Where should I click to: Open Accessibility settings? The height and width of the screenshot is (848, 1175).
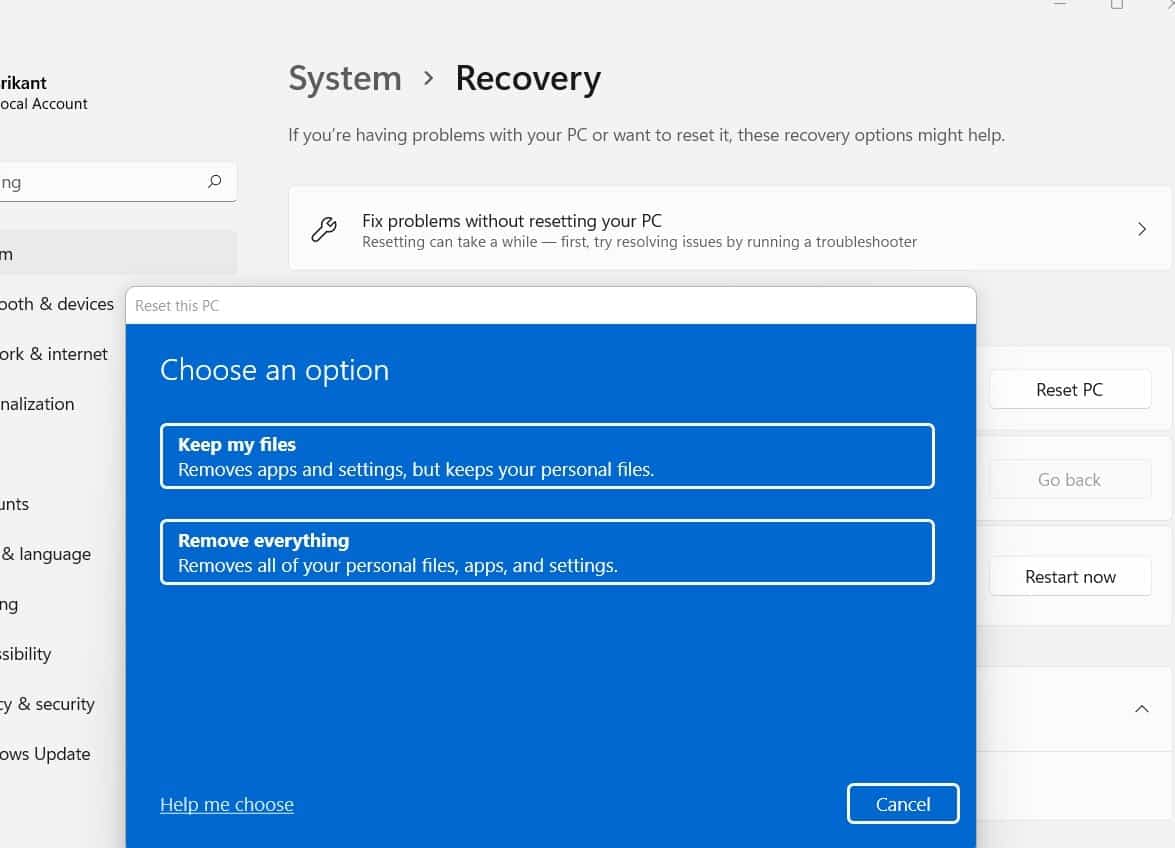[x=26, y=653]
